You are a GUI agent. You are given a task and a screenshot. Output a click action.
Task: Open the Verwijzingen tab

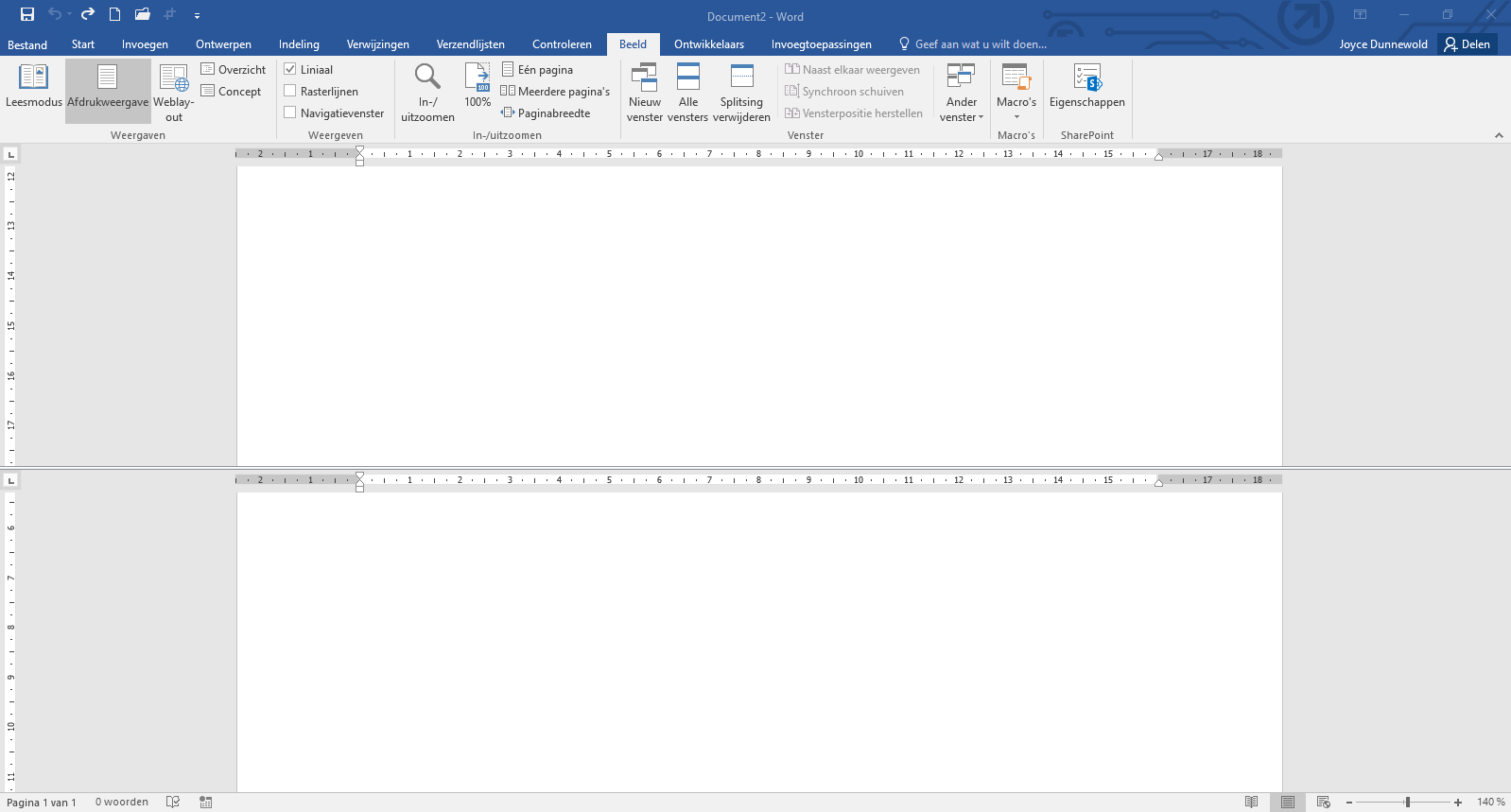[377, 44]
